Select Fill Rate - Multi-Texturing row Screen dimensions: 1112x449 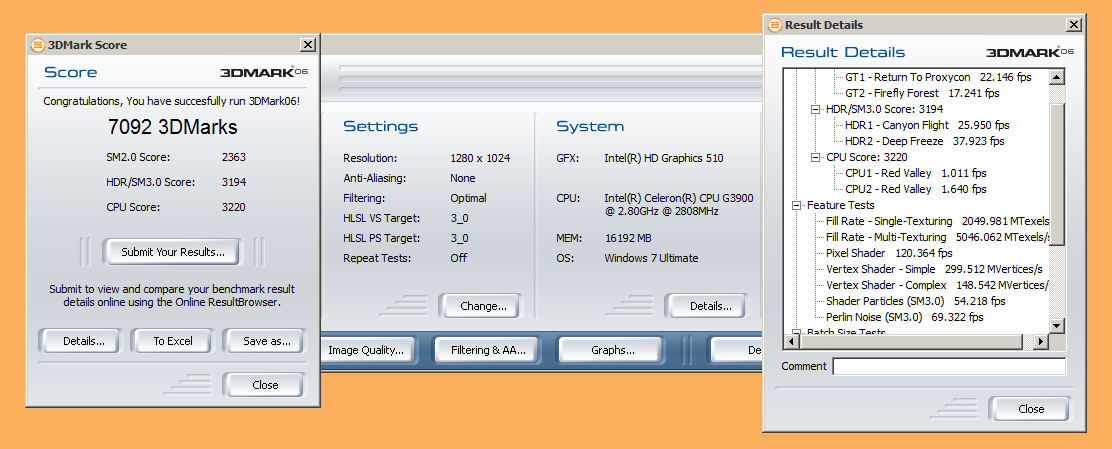[937, 237]
